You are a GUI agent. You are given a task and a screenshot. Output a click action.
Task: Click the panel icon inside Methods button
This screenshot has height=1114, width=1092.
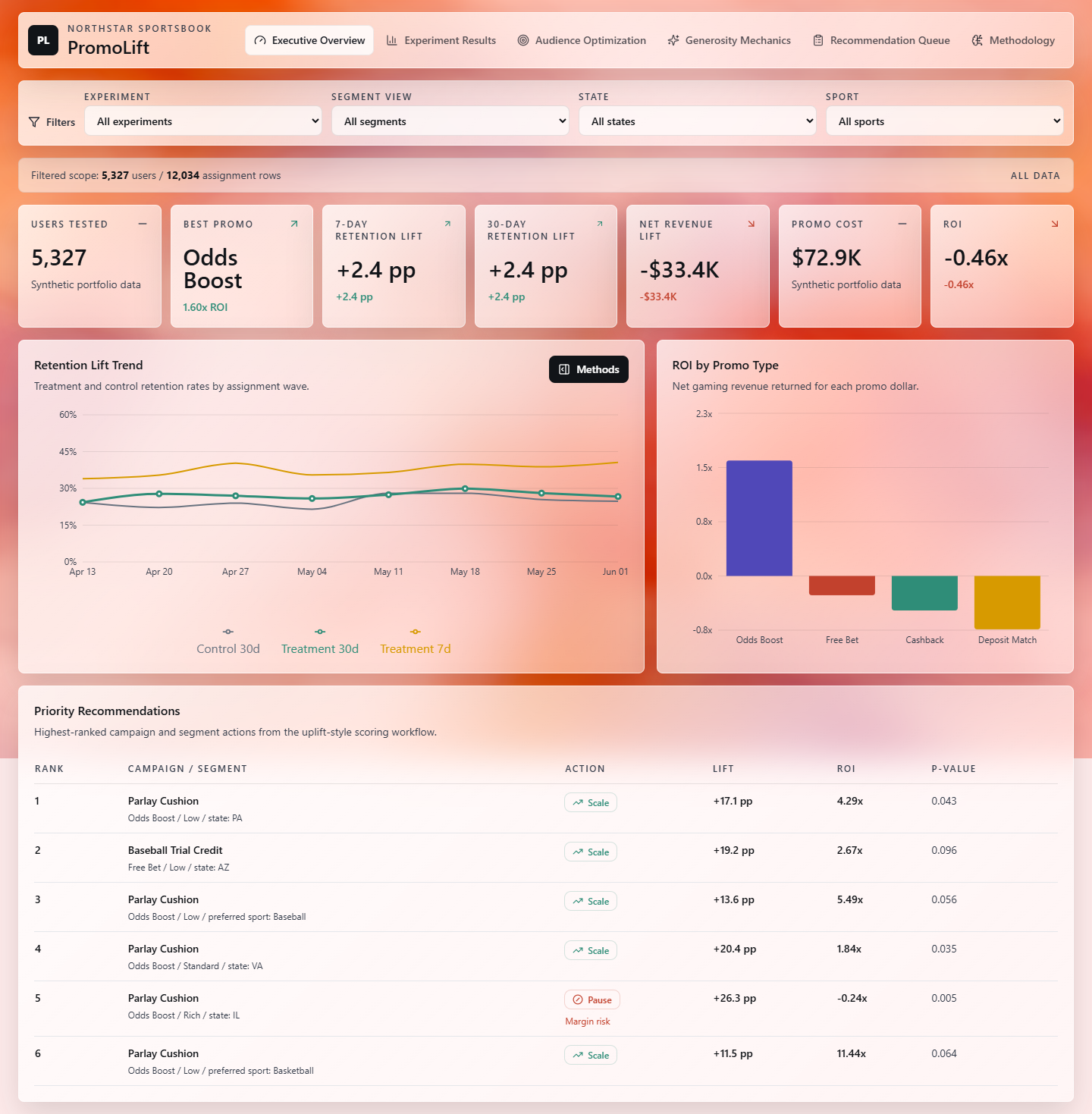(x=564, y=369)
